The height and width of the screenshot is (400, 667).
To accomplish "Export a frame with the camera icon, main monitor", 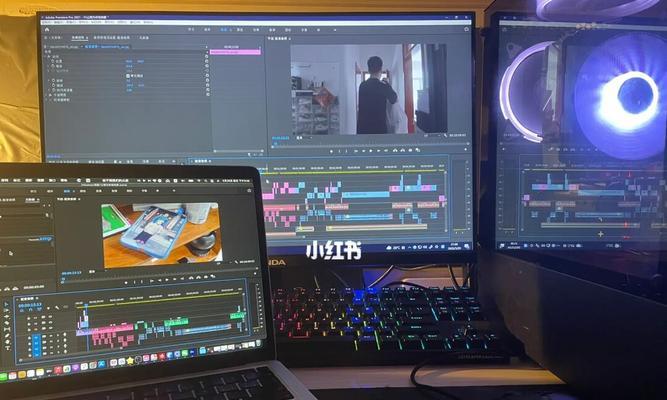I will pyautogui.click(x=410, y=150).
